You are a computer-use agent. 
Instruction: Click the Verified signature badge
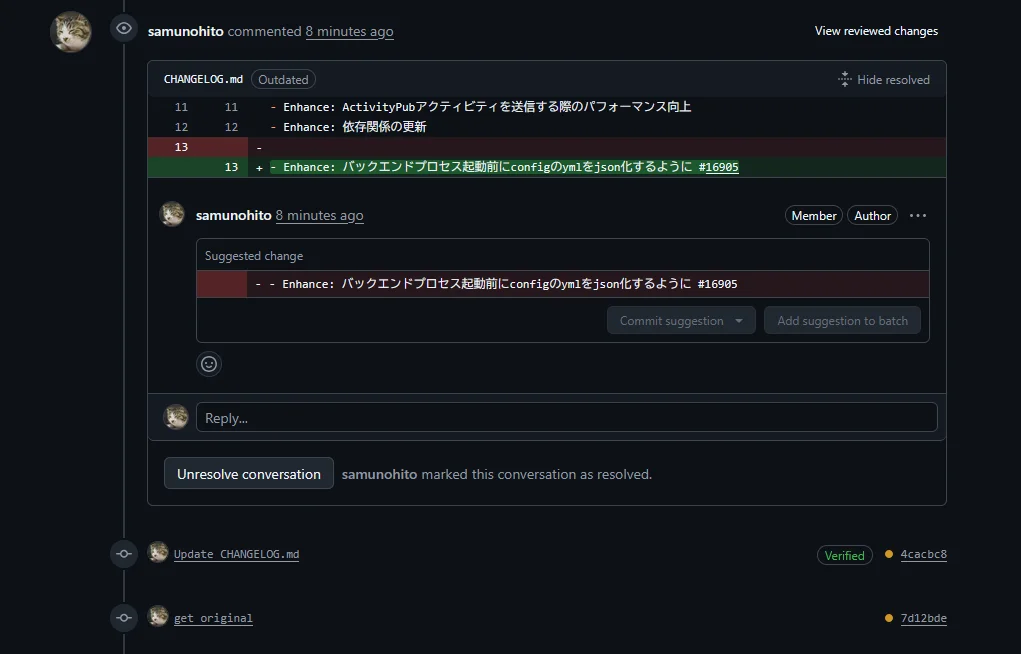tap(844, 555)
